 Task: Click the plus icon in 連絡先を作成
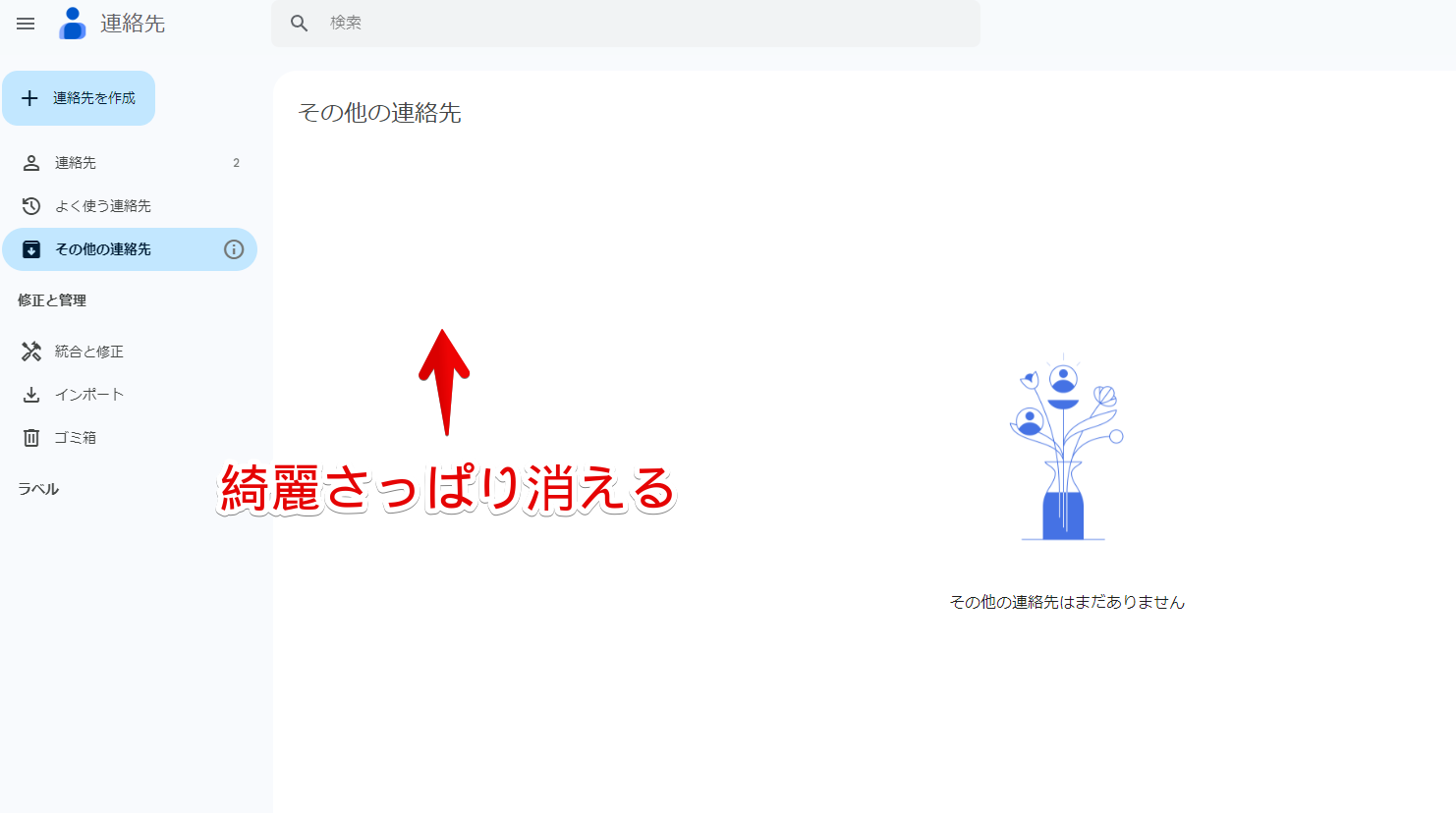click(x=29, y=98)
